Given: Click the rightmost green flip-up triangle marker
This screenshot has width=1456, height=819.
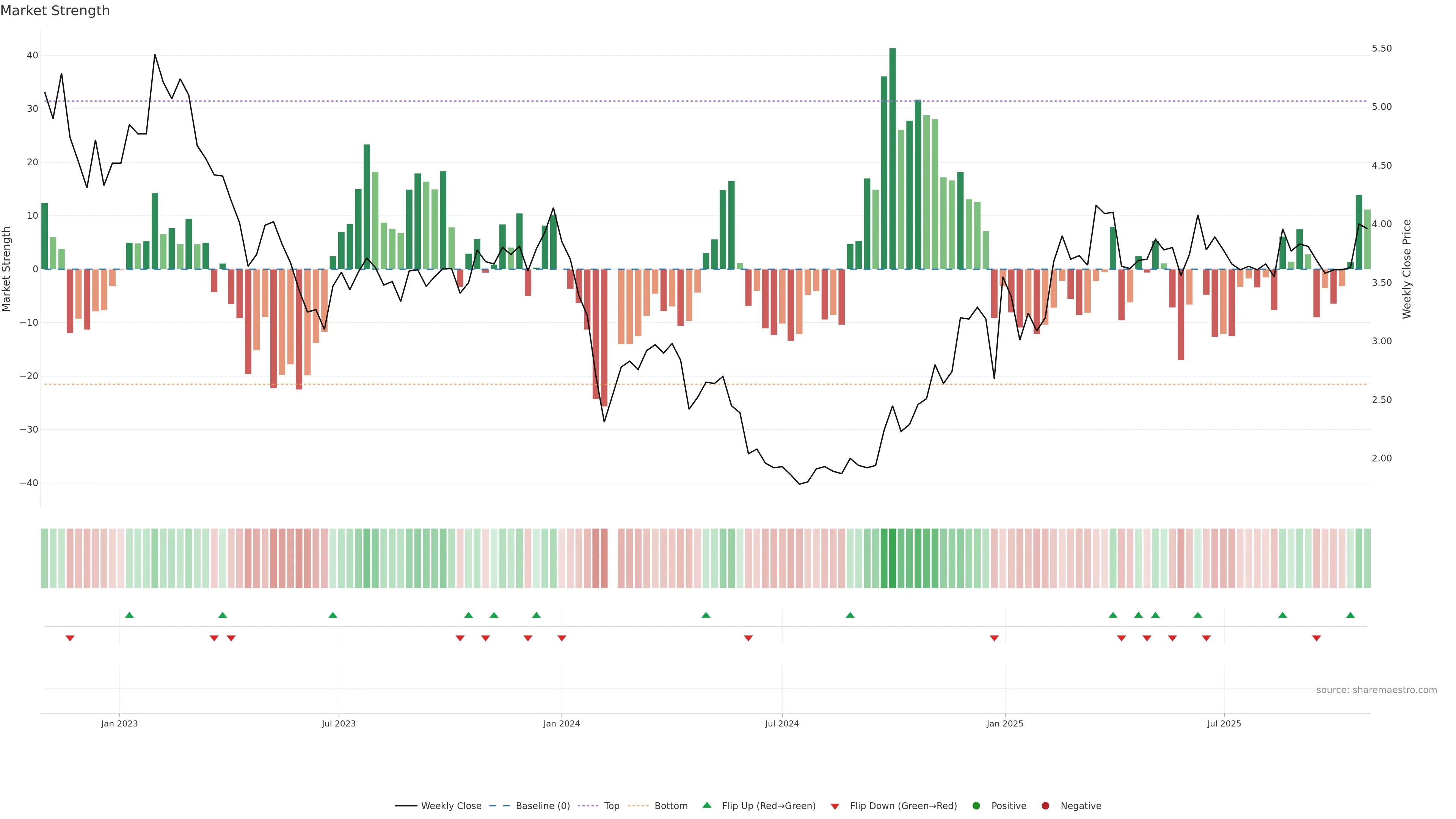Looking at the screenshot, I should click(1350, 615).
